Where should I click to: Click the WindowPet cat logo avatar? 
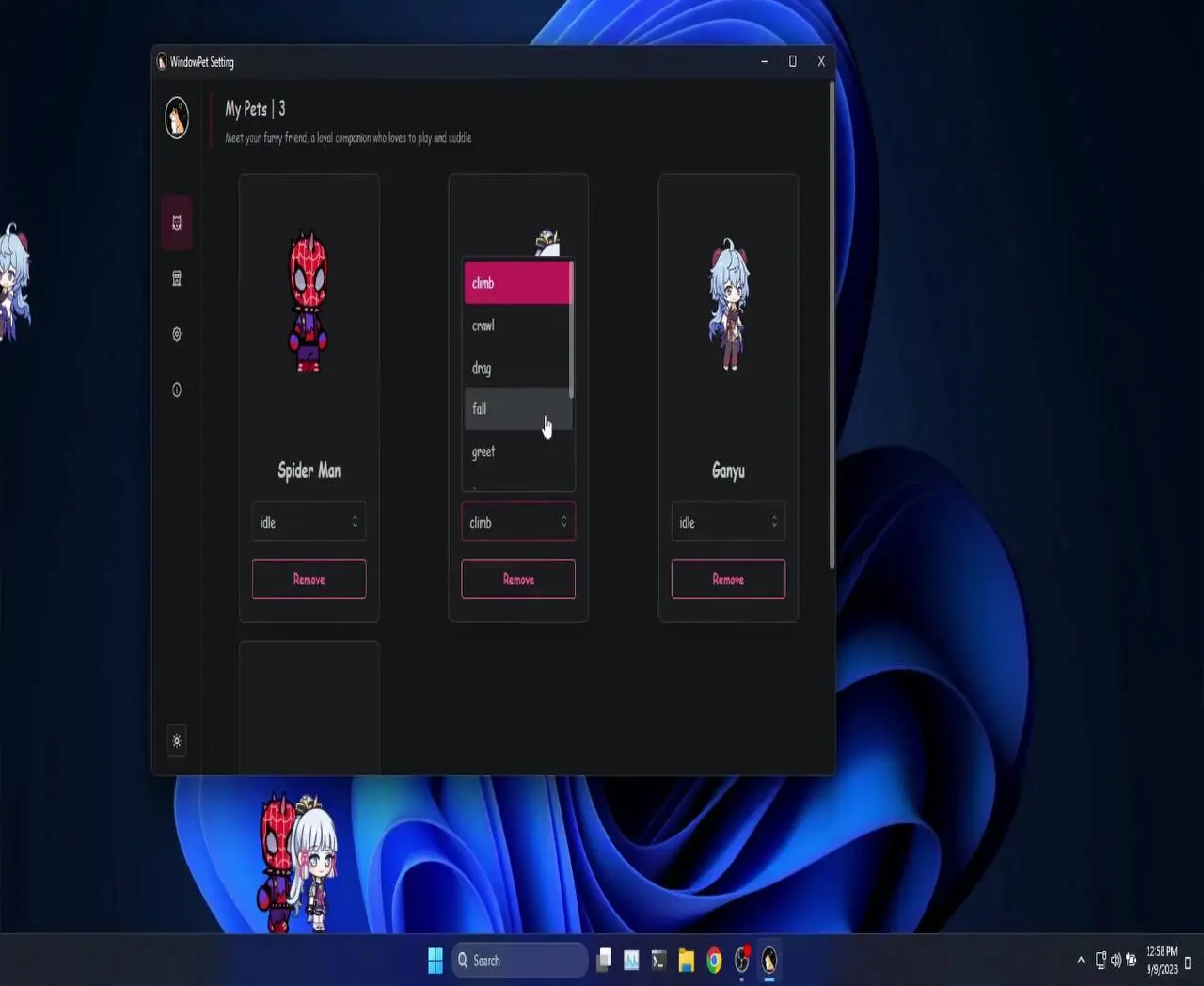(x=177, y=118)
